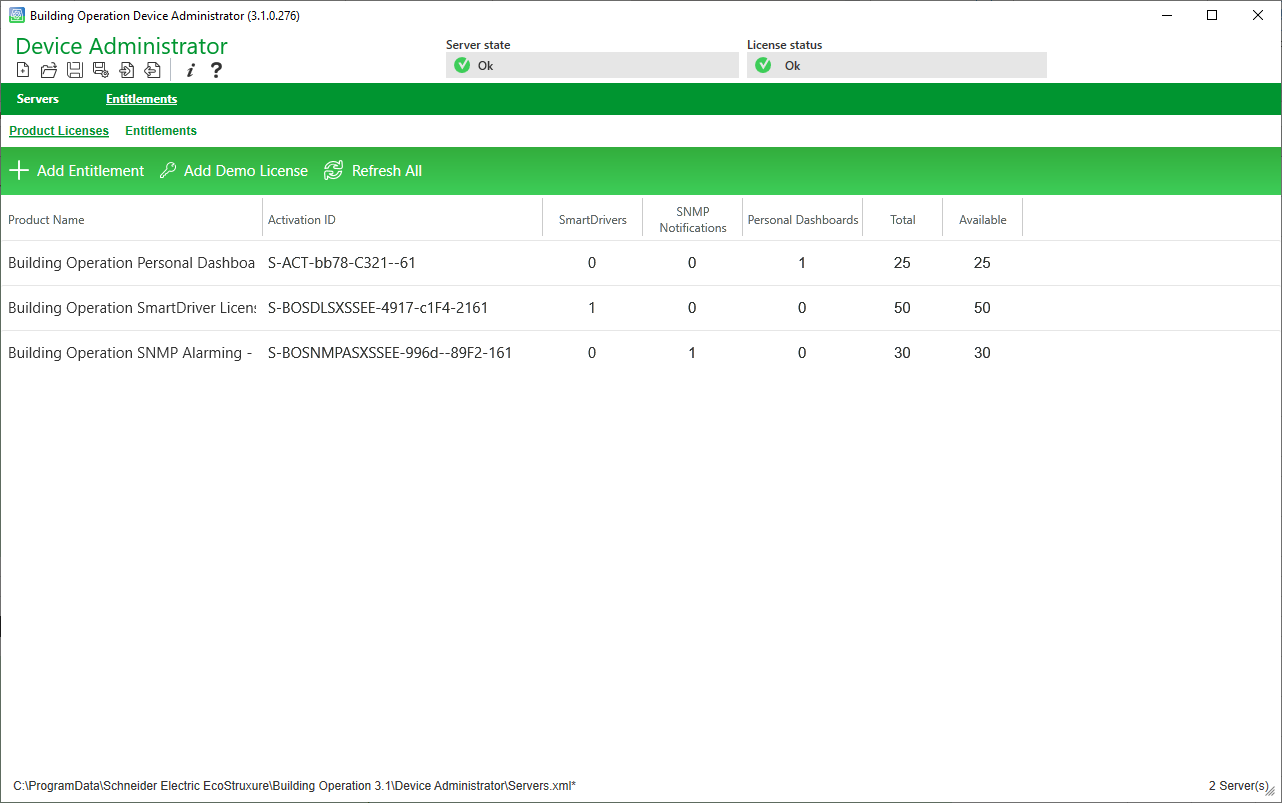Click Available value 25 in Personal Dashboard row
The width and height of the screenshot is (1282, 803).
point(982,263)
